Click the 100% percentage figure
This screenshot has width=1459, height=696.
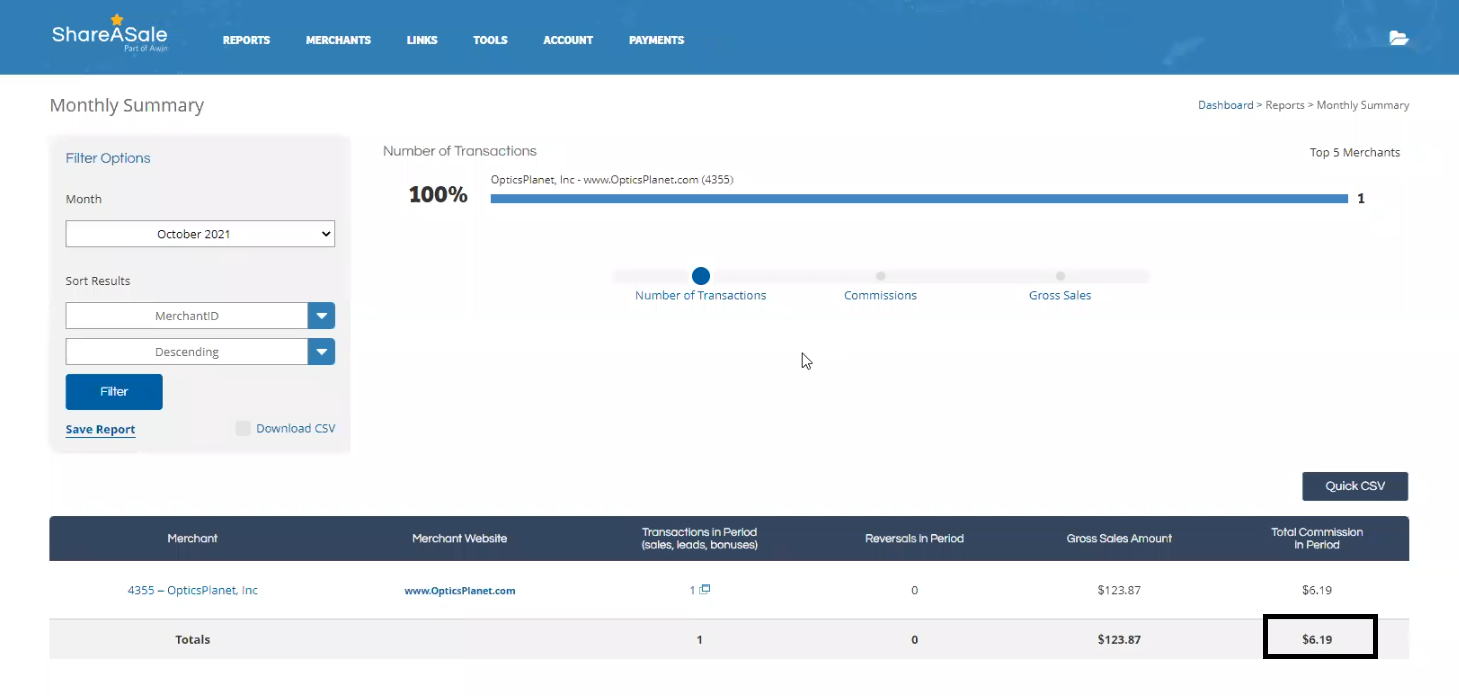click(438, 195)
